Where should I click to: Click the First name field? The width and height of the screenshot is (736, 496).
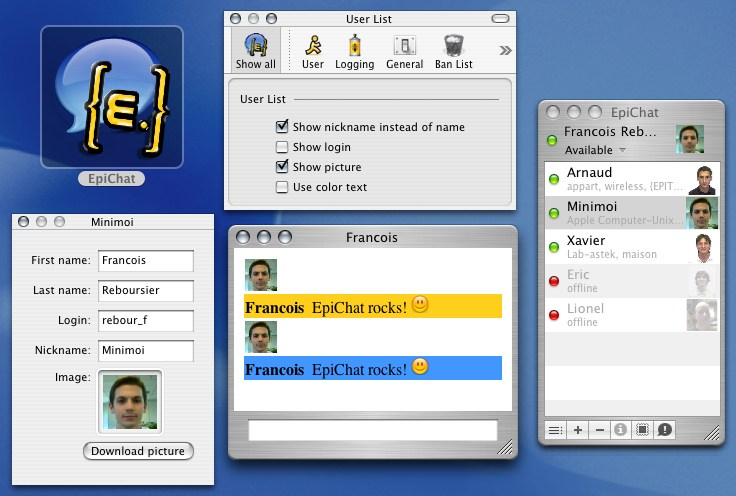(146, 260)
